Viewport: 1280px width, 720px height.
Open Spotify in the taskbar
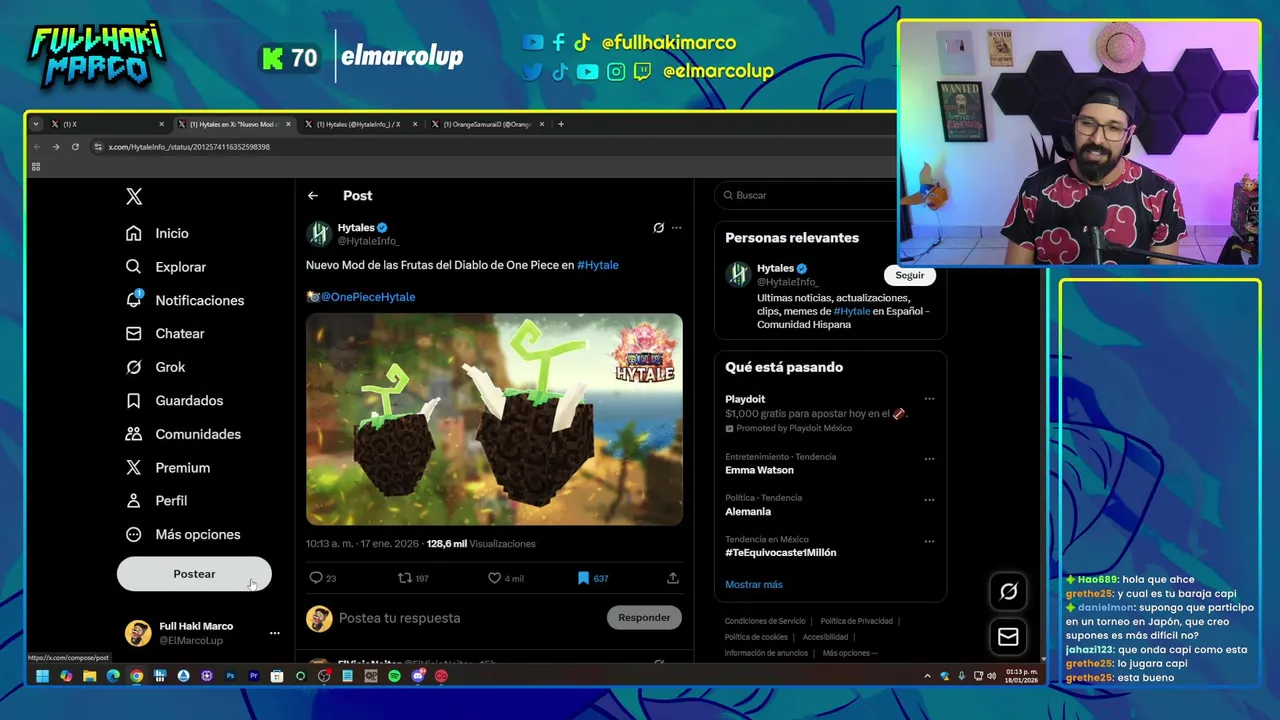(x=394, y=676)
